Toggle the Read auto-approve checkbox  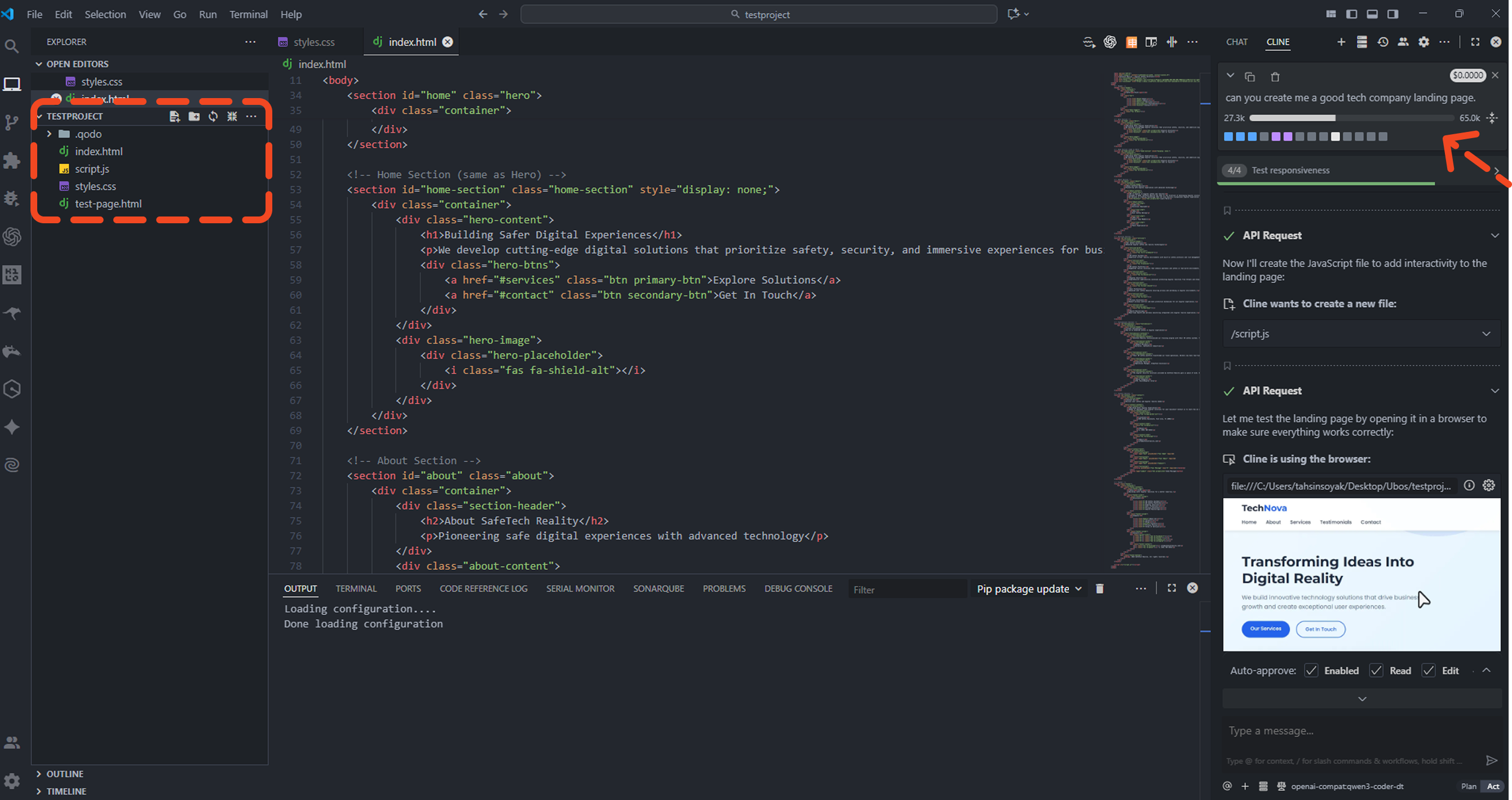pyautogui.click(x=1376, y=670)
